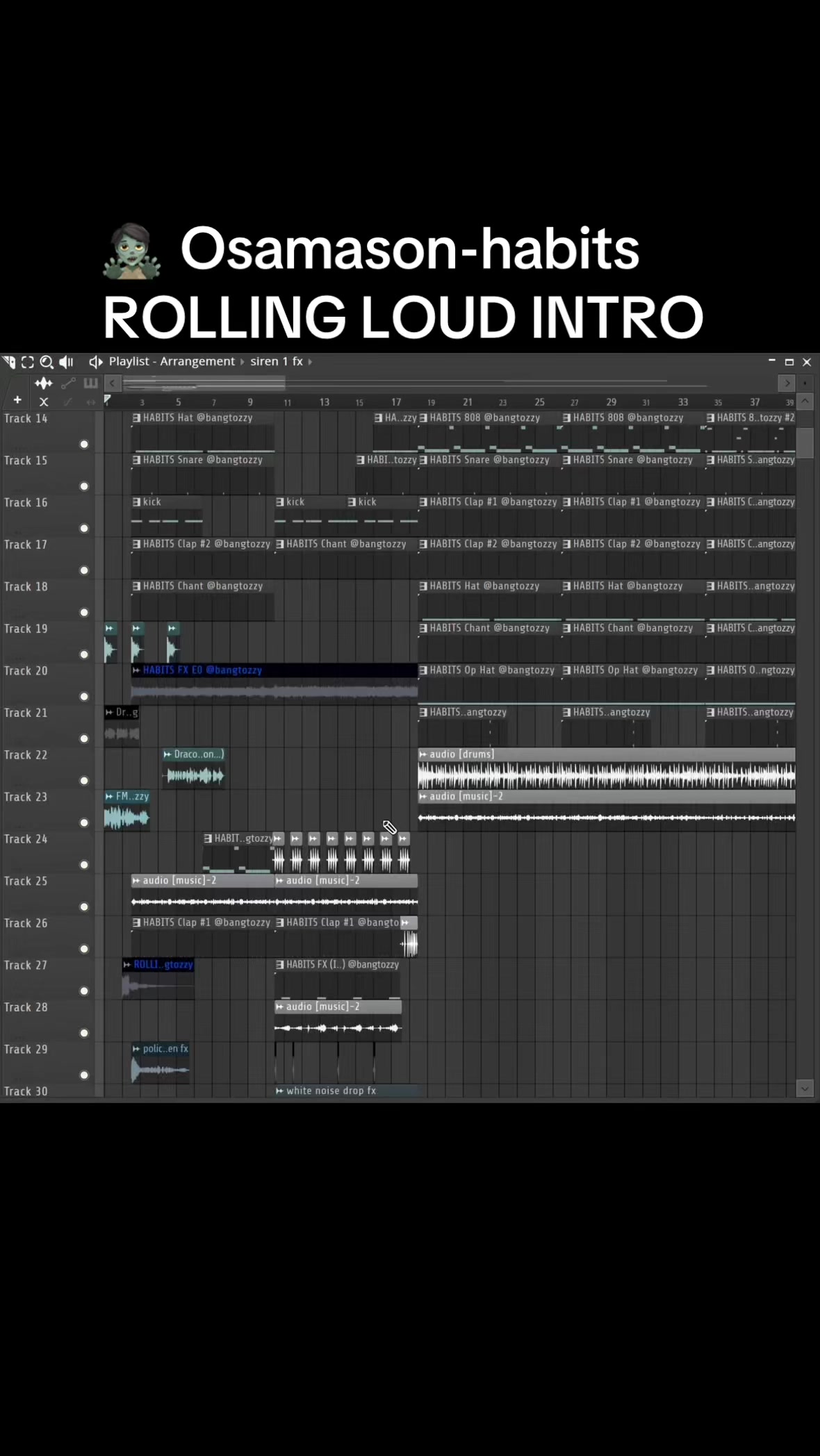The height and width of the screenshot is (1456, 820).
Task: Select the Track 30 header label
Action: 26,1091
